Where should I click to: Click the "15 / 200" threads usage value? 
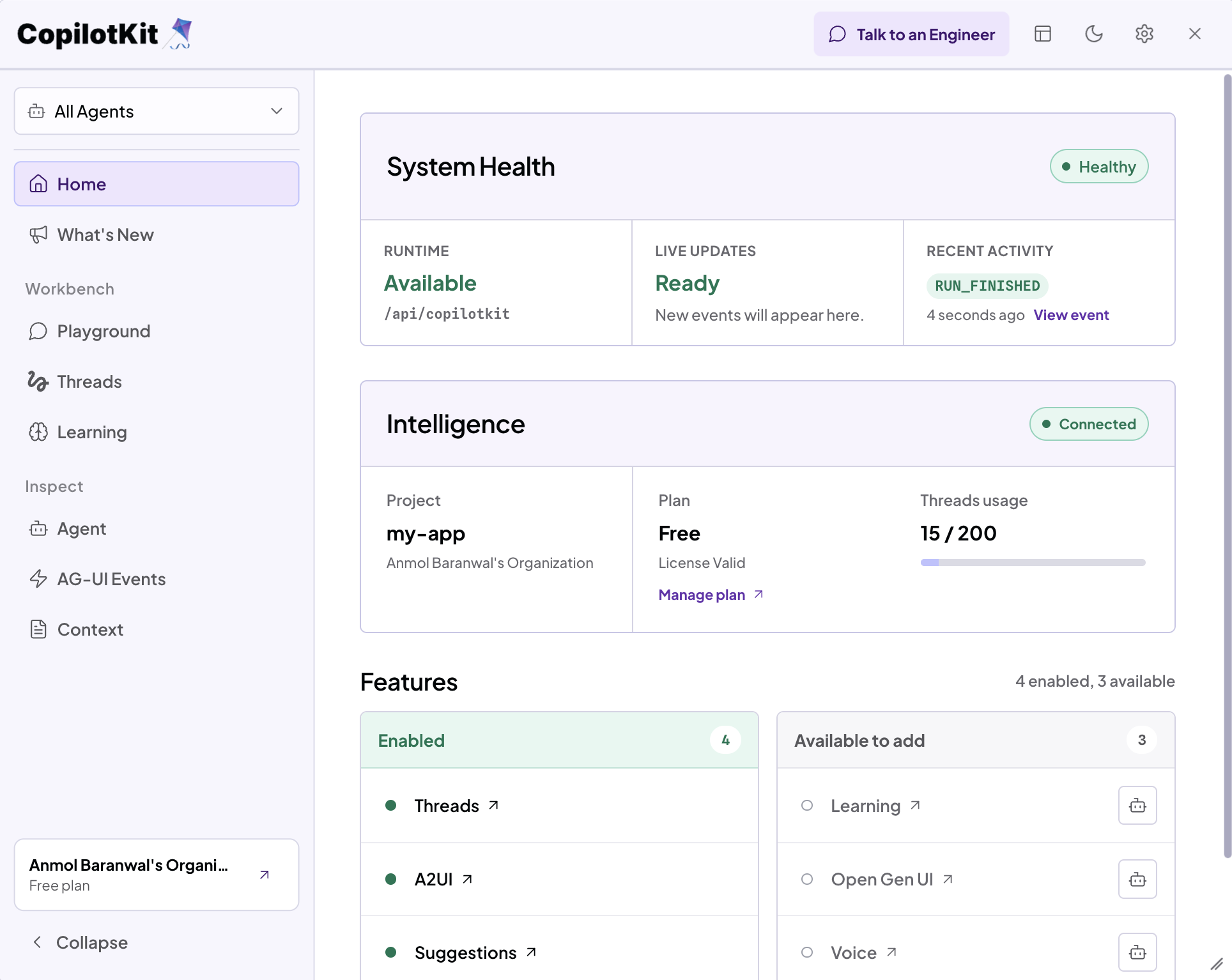pyautogui.click(x=959, y=533)
